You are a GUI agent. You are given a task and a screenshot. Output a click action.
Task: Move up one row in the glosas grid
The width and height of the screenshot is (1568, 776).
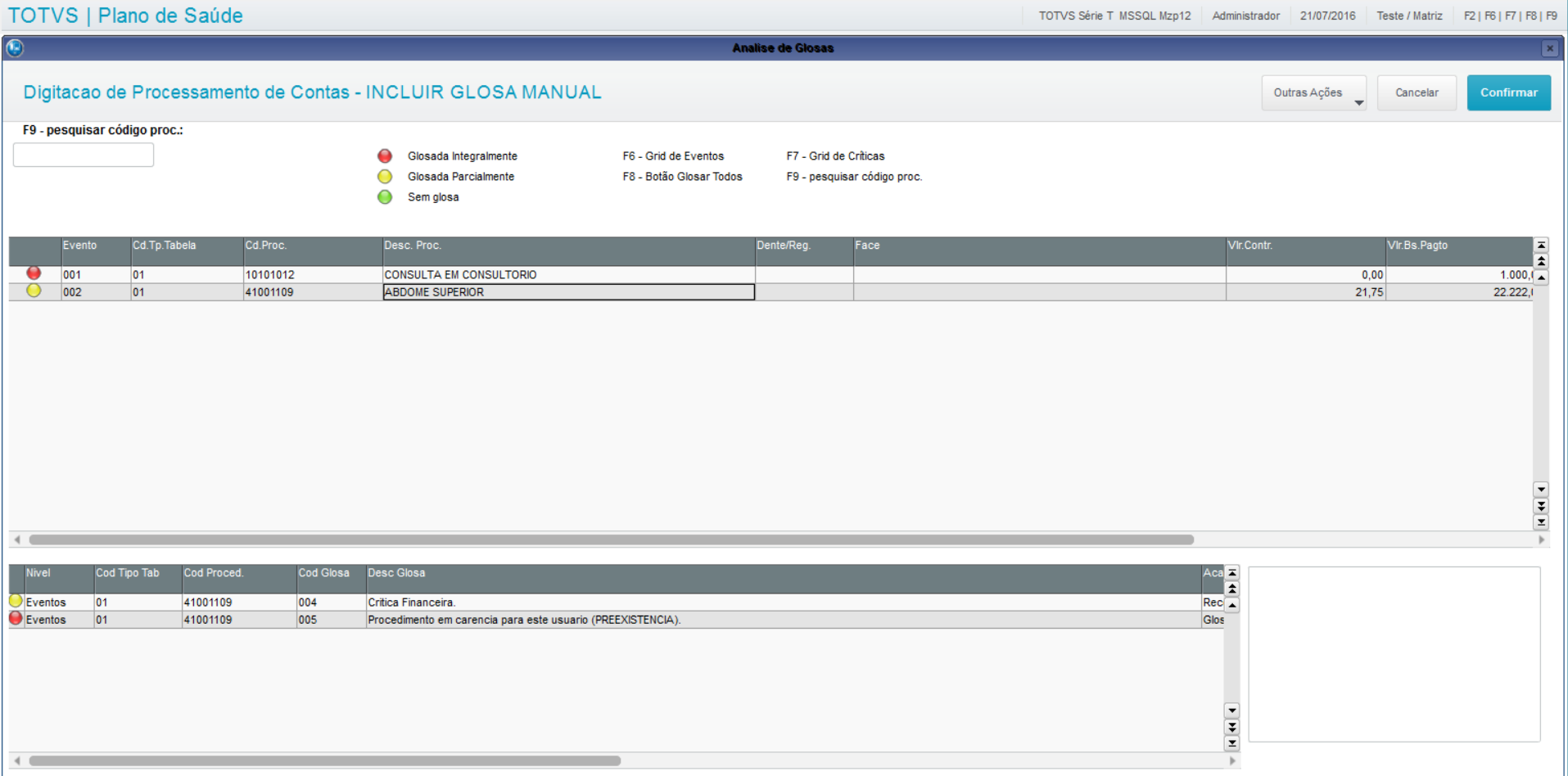click(1232, 605)
